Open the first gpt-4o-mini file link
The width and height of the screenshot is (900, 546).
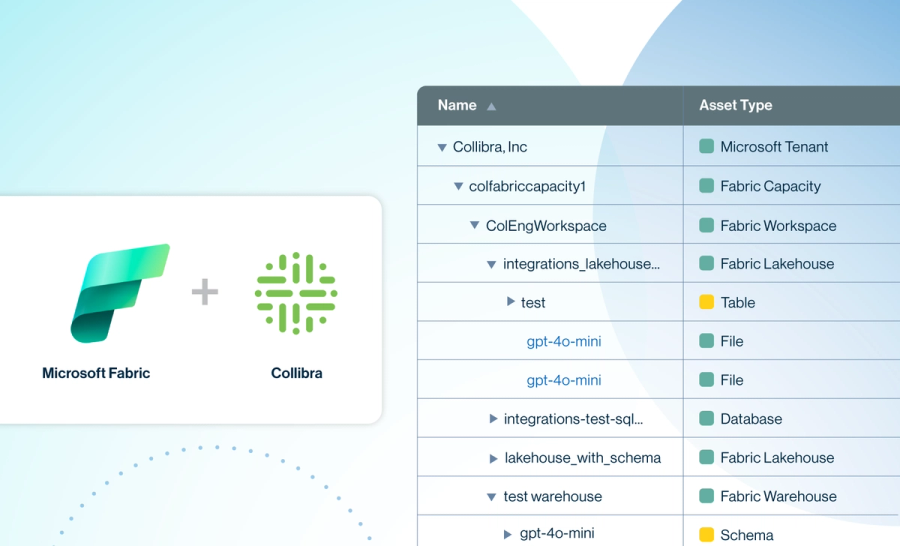click(x=564, y=342)
